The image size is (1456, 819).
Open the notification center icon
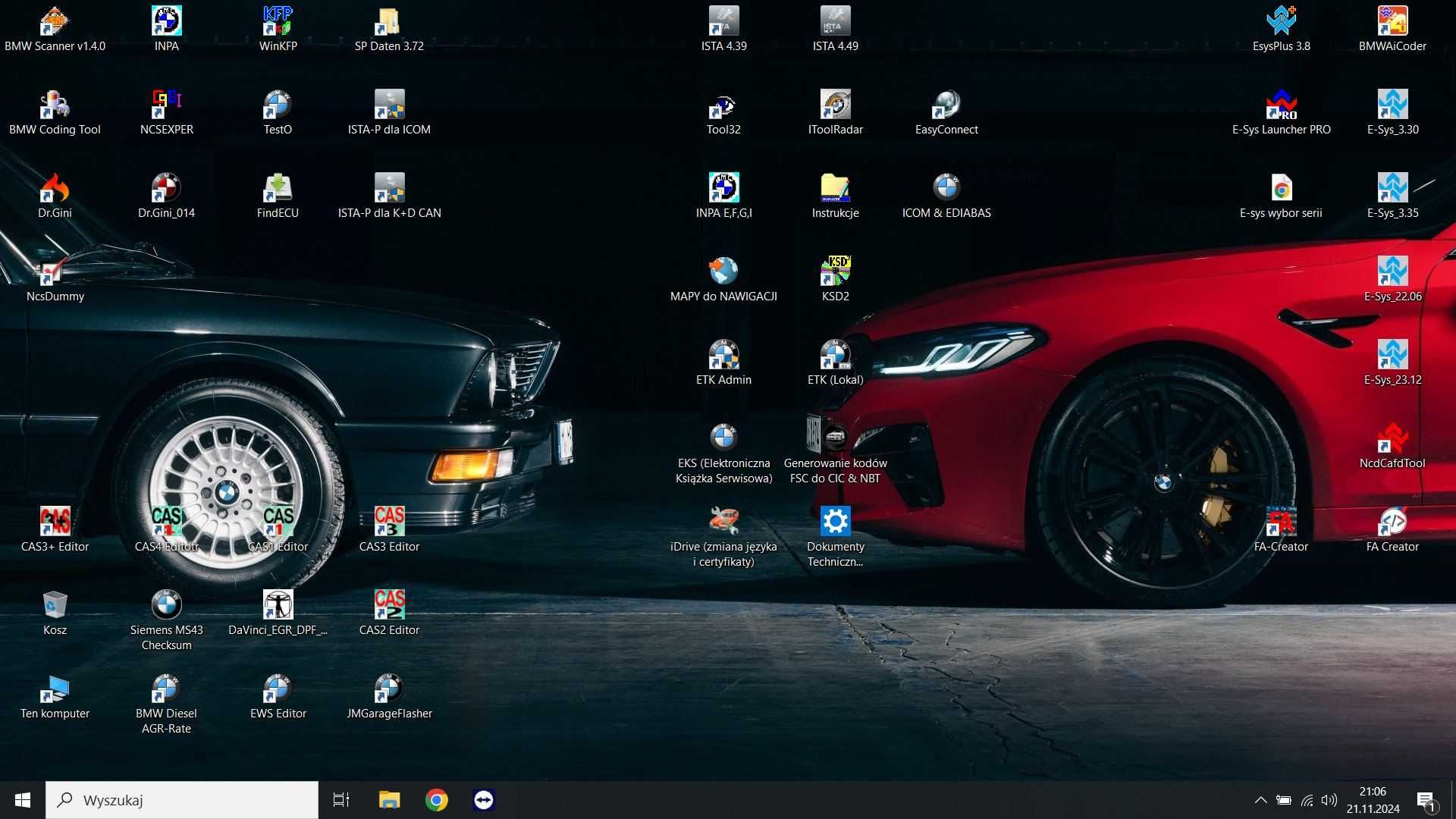point(1426,800)
